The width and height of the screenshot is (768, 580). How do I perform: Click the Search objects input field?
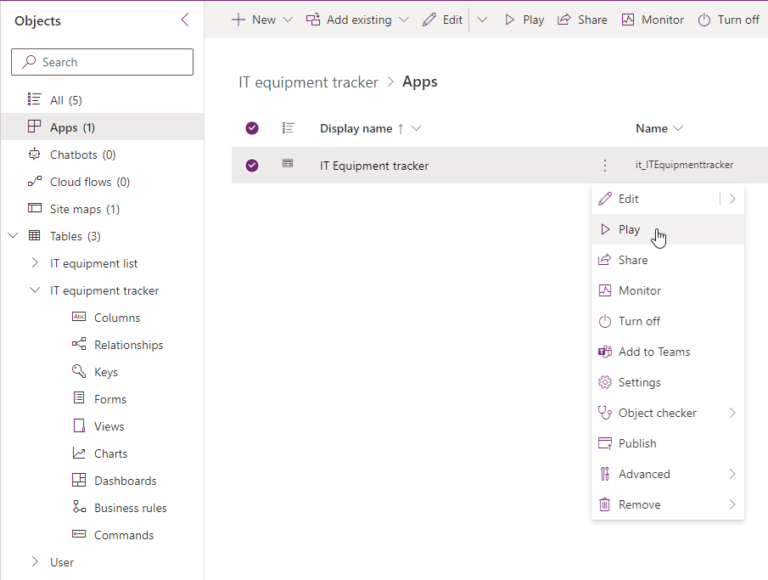[x=102, y=62]
